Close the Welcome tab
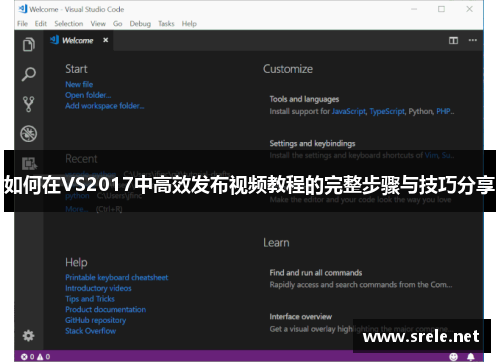This screenshot has width=500, height=362. click(x=106, y=40)
